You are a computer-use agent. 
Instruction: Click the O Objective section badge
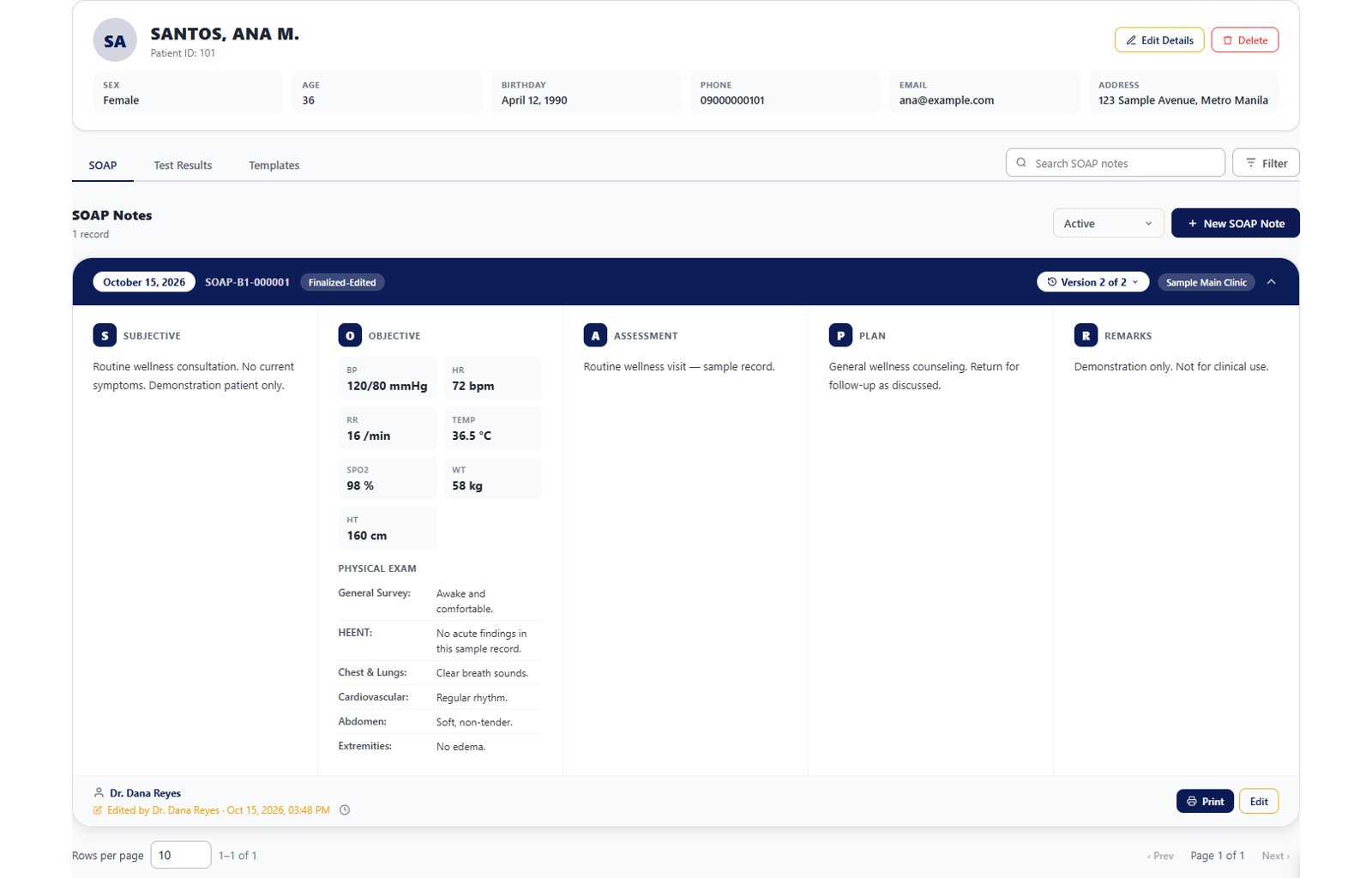click(x=350, y=335)
